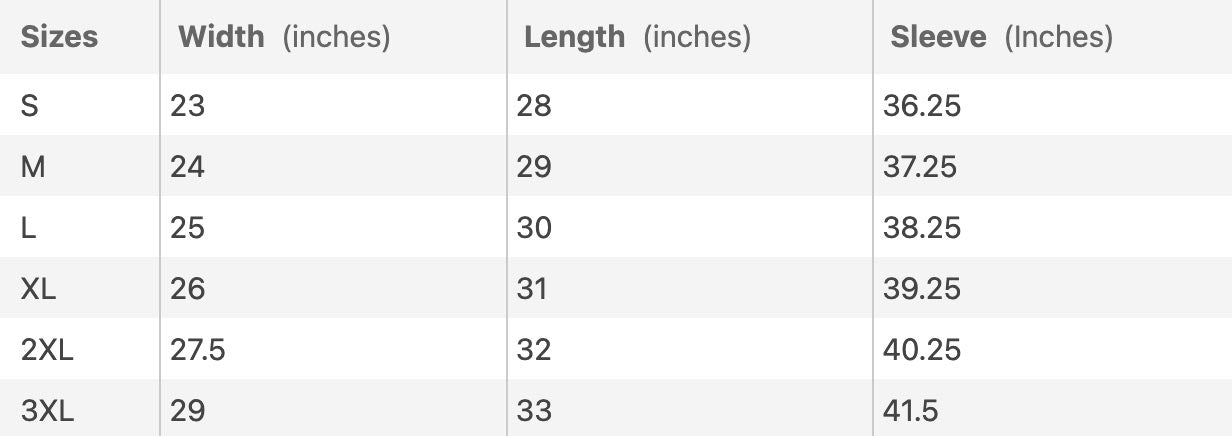
Task: Select the 3XL size row label
Action: [x=47, y=411]
